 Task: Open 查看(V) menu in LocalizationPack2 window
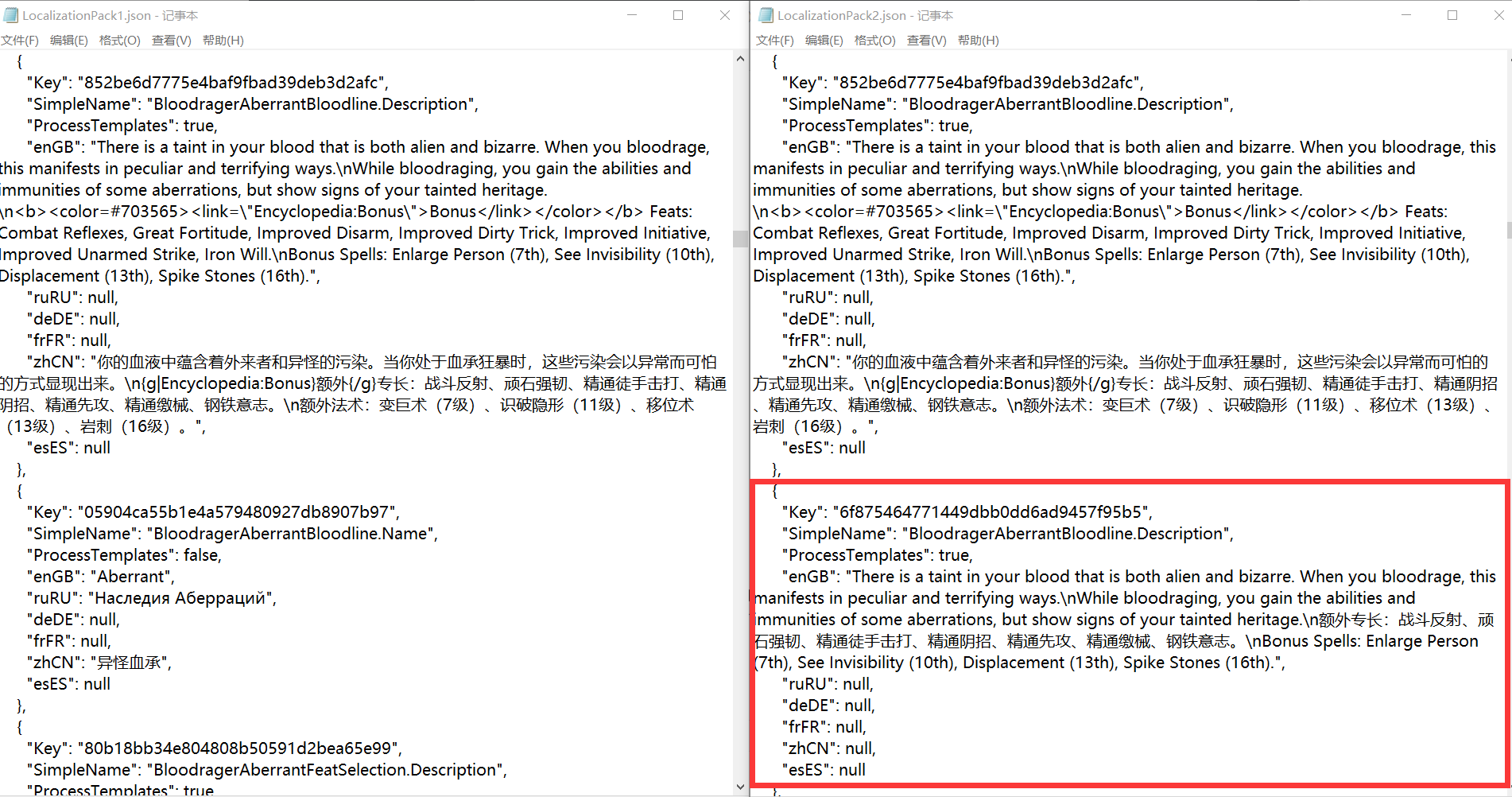pos(927,41)
